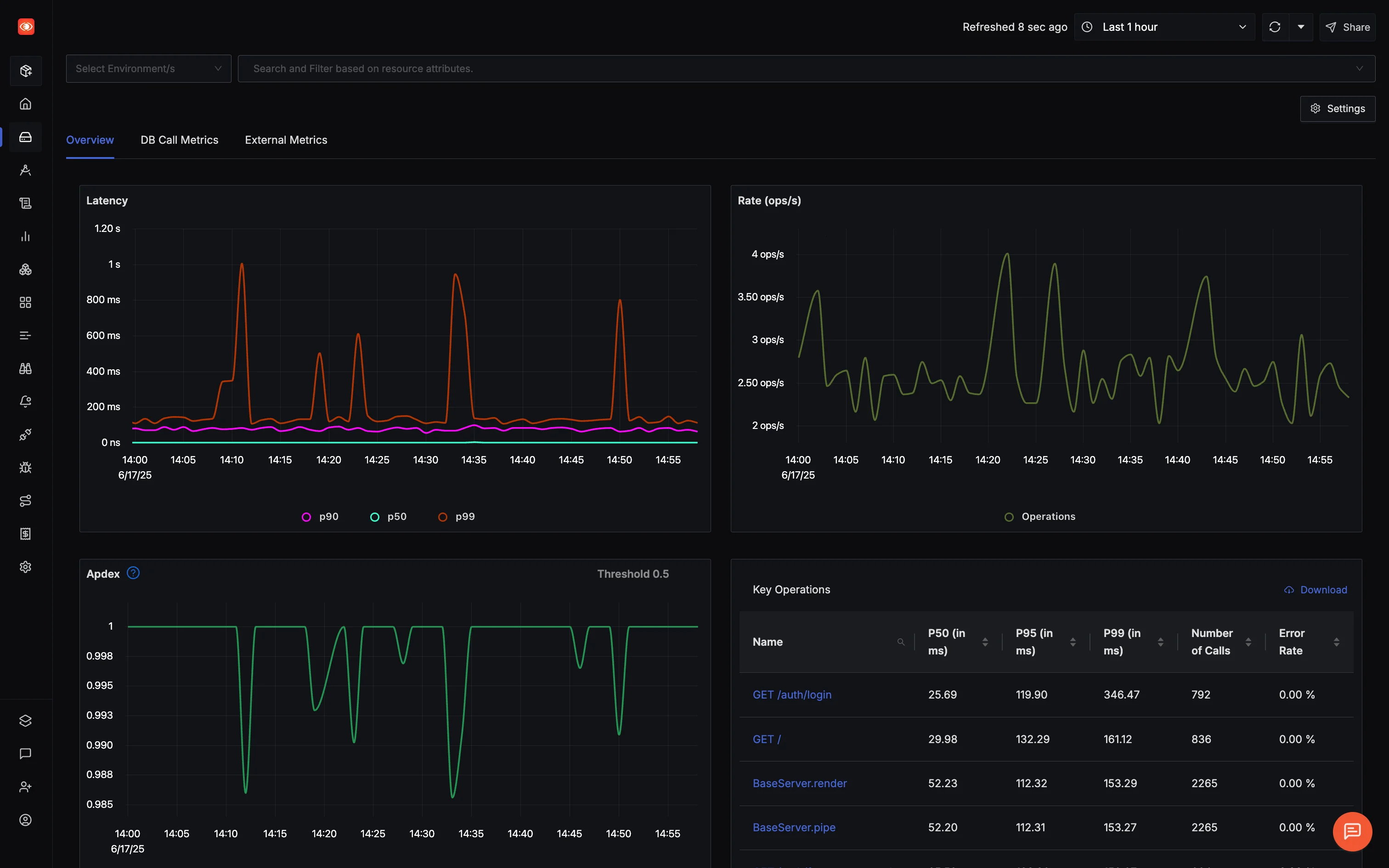Screen dimensions: 1389x868
Task: Toggle the Operations legend on the Rate chart
Action: 1040,516
